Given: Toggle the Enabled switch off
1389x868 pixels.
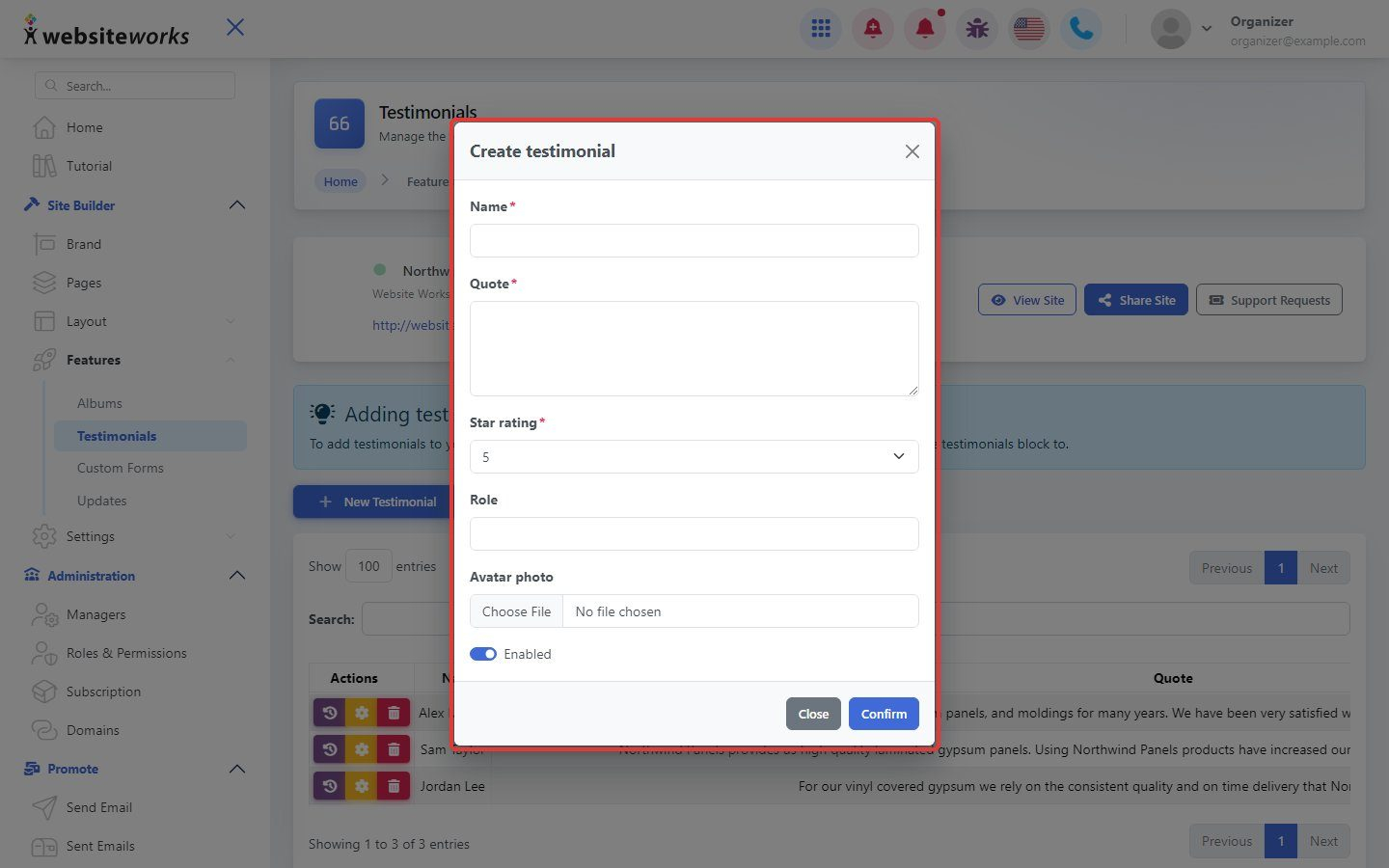Looking at the screenshot, I should 483,654.
